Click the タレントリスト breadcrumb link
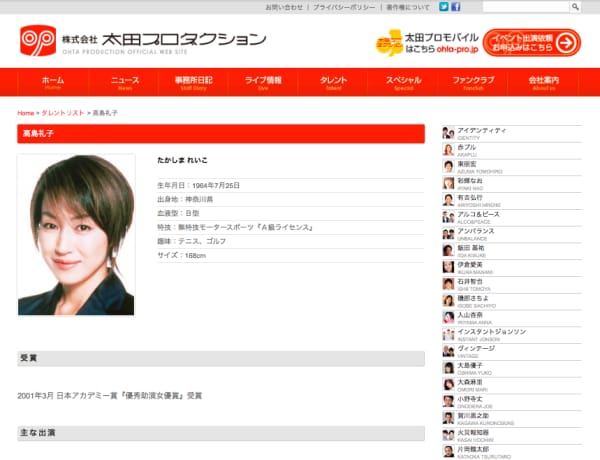The width and height of the screenshot is (600, 460). (62, 113)
